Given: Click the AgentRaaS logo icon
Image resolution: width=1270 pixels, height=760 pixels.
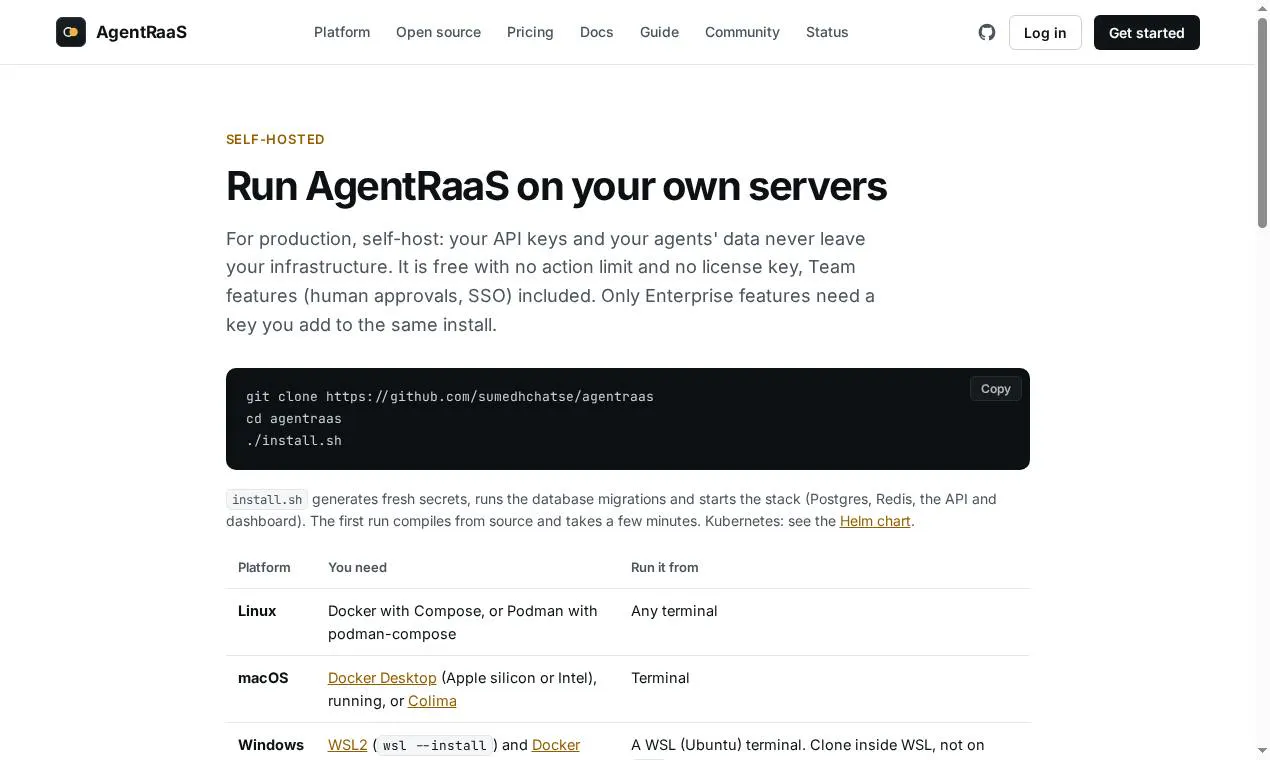Looking at the screenshot, I should click(71, 32).
